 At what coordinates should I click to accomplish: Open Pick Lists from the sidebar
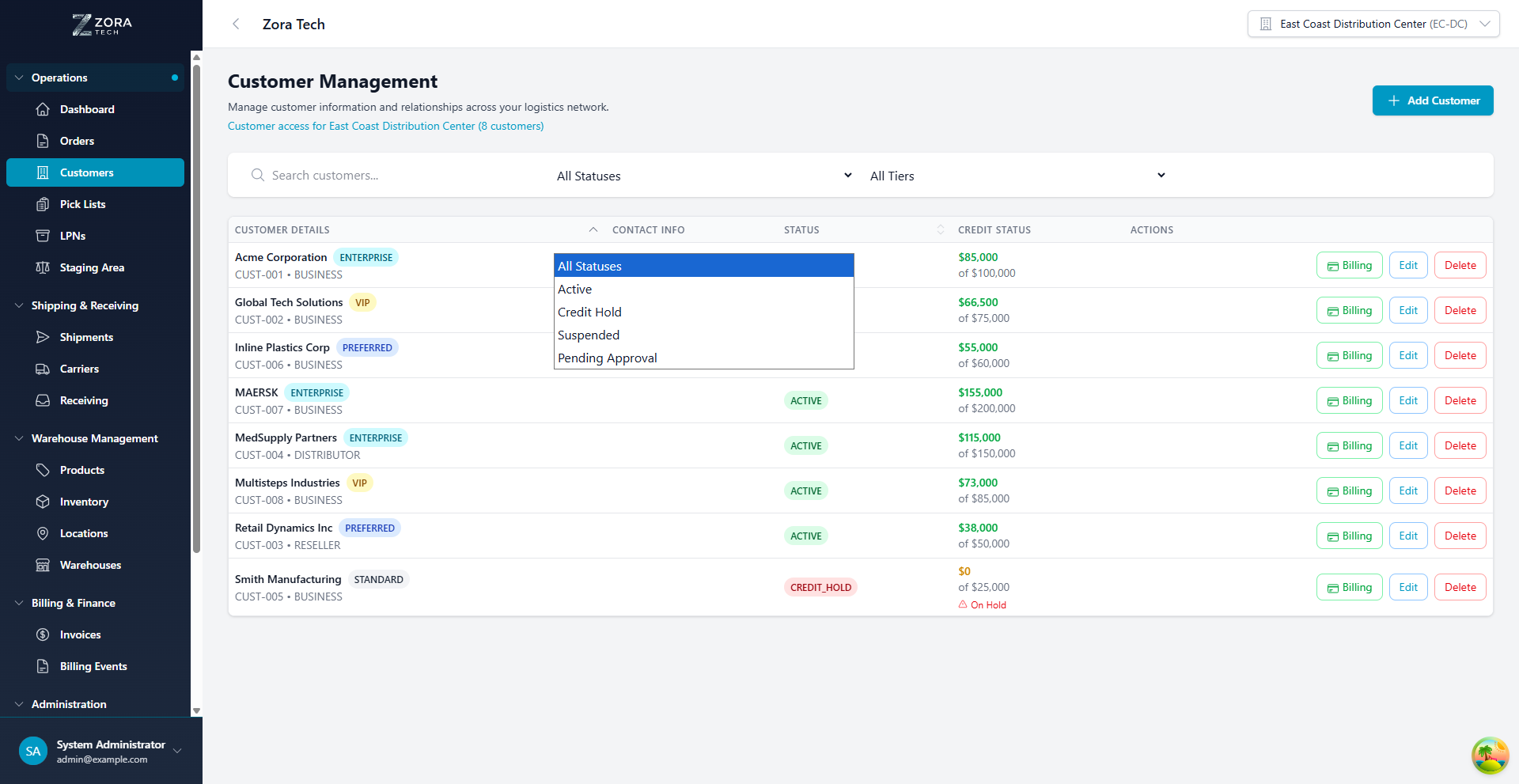(82, 204)
